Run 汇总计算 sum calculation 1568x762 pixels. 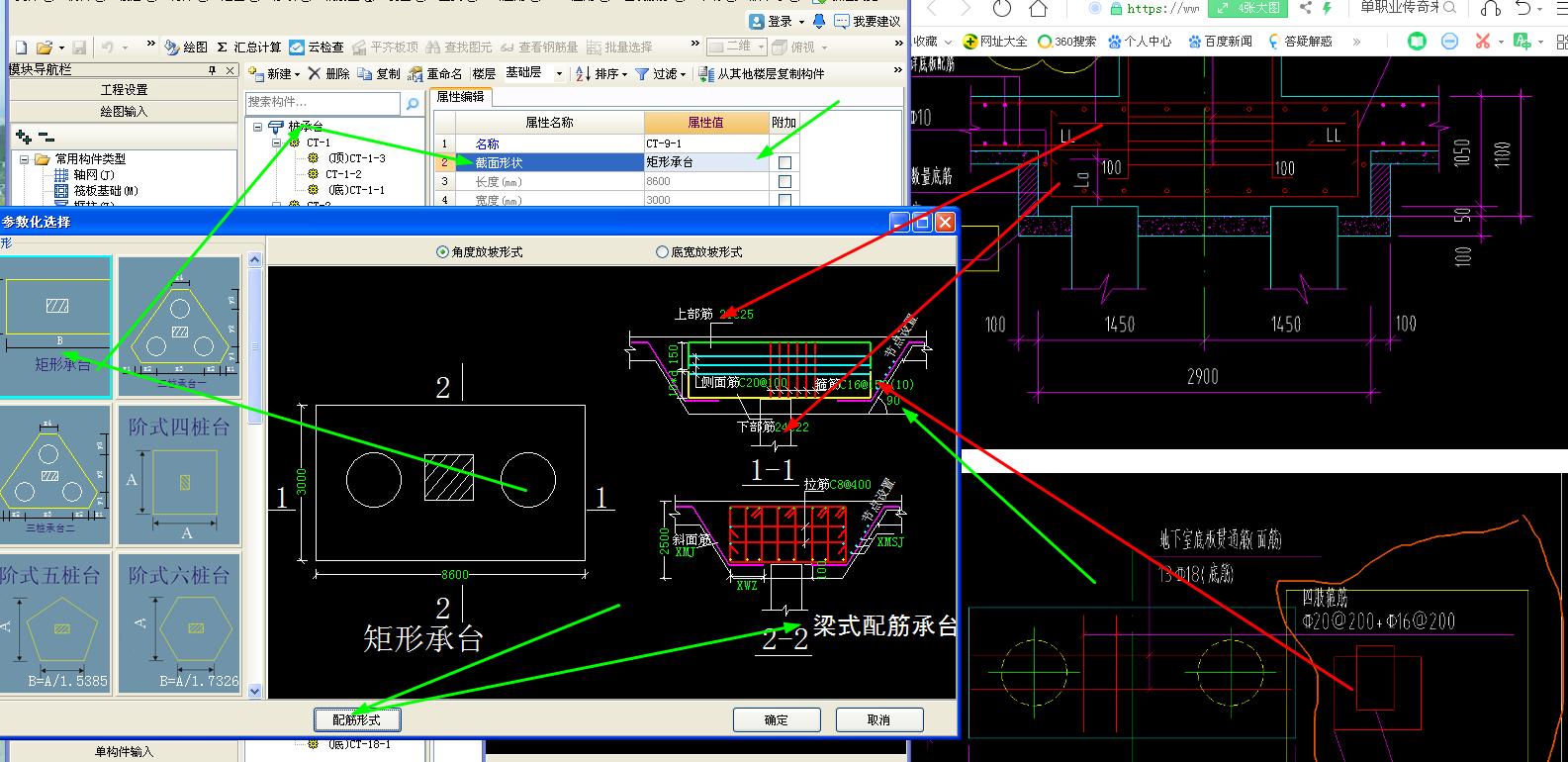coord(249,47)
